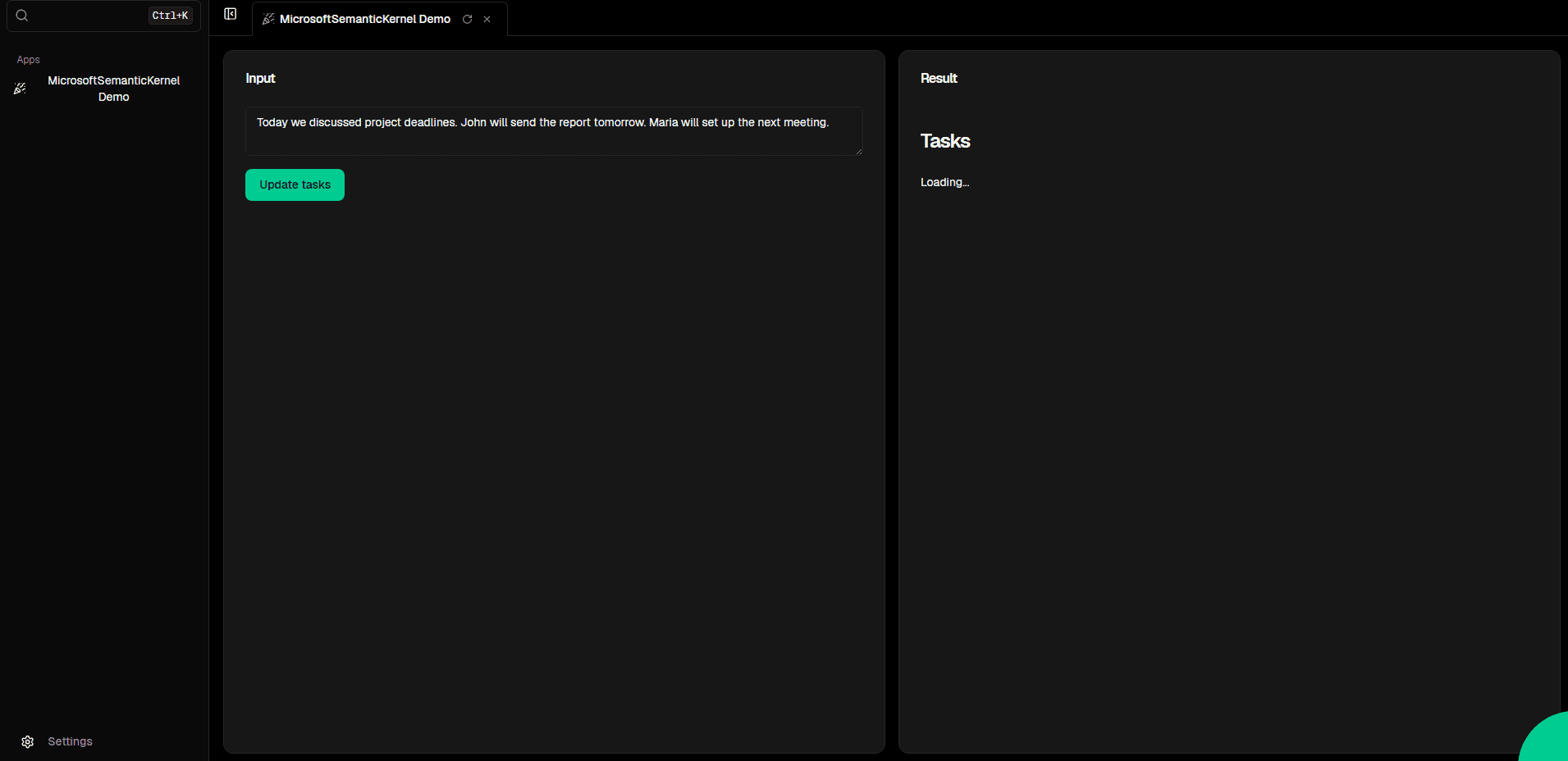Collapse the sidebar using the panel icon
This screenshot has width=1568, height=761.
pyautogui.click(x=230, y=14)
